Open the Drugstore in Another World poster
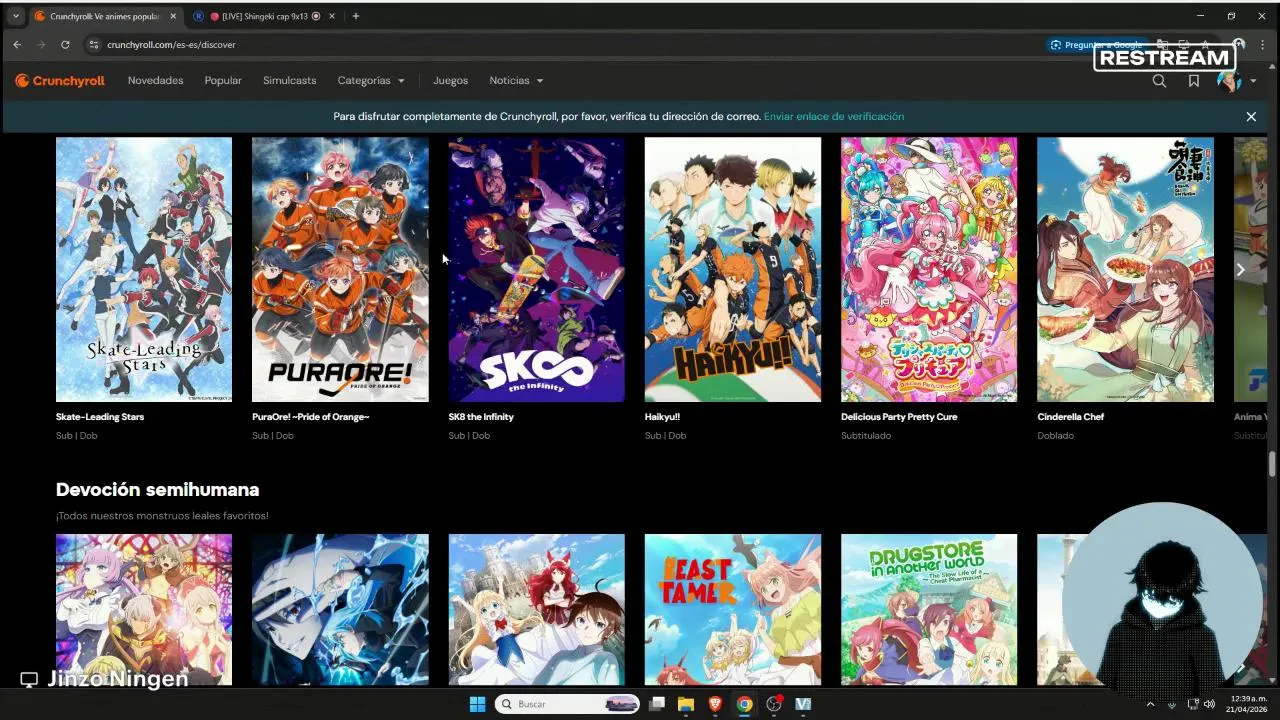This screenshot has width=1280, height=720. (929, 609)
